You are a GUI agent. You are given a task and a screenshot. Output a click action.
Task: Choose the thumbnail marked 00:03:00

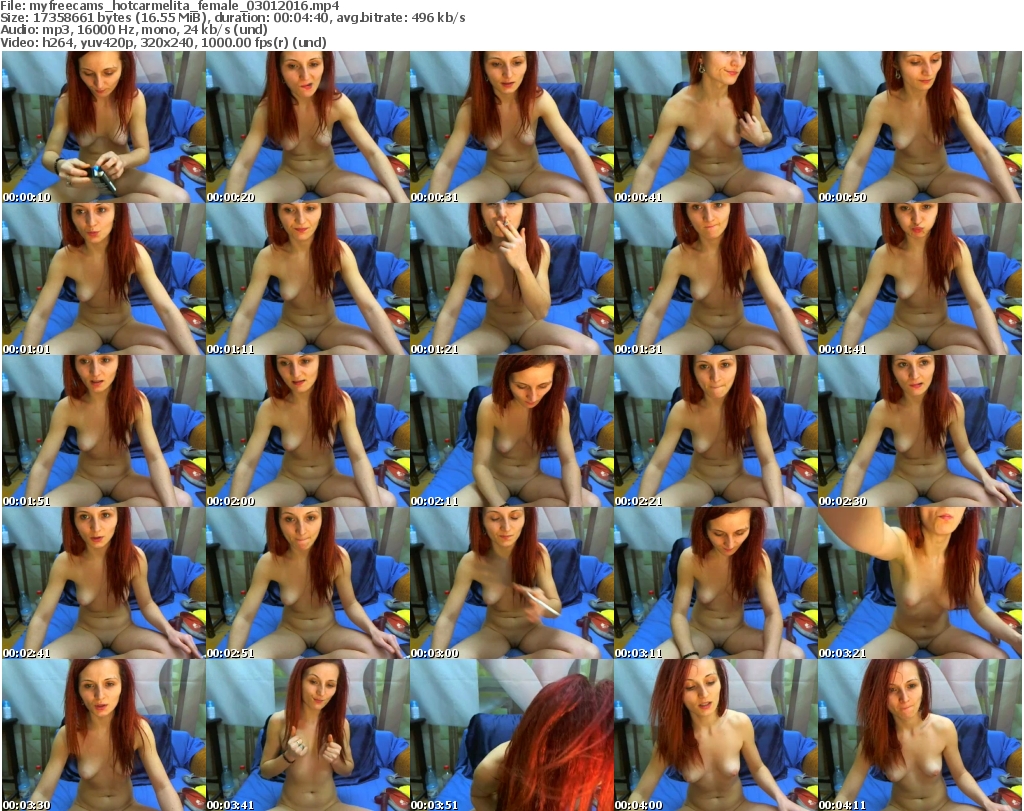click(x=511, y=583)
